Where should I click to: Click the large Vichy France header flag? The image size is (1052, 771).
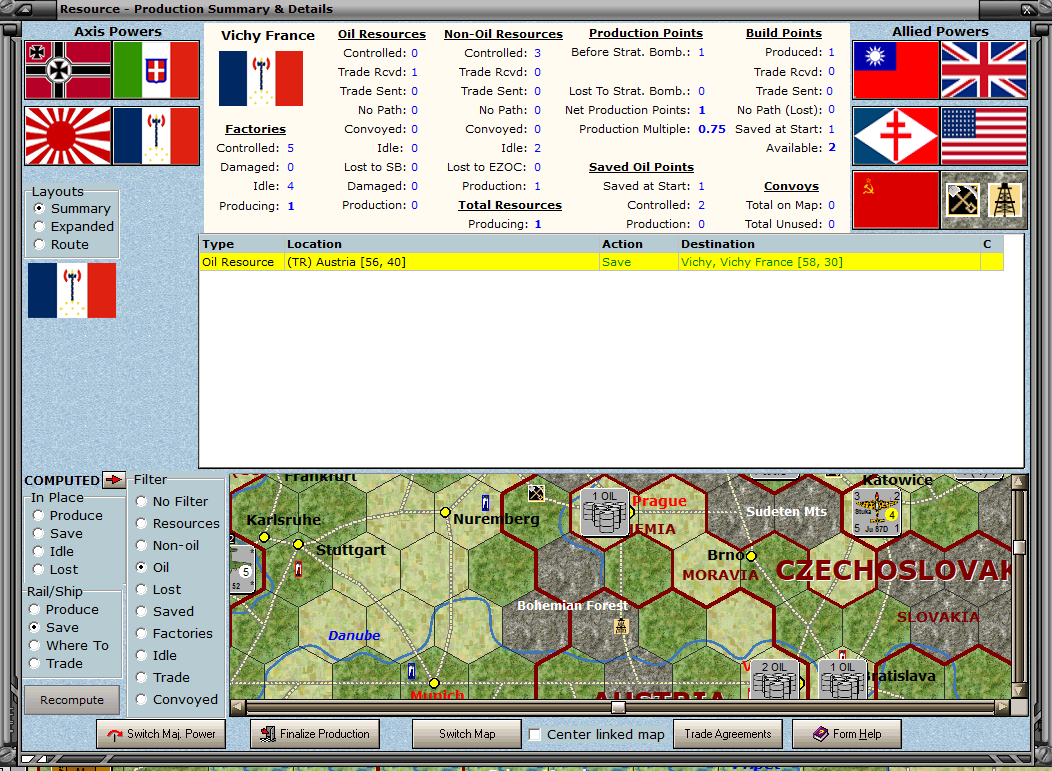[x=261, y=78]
